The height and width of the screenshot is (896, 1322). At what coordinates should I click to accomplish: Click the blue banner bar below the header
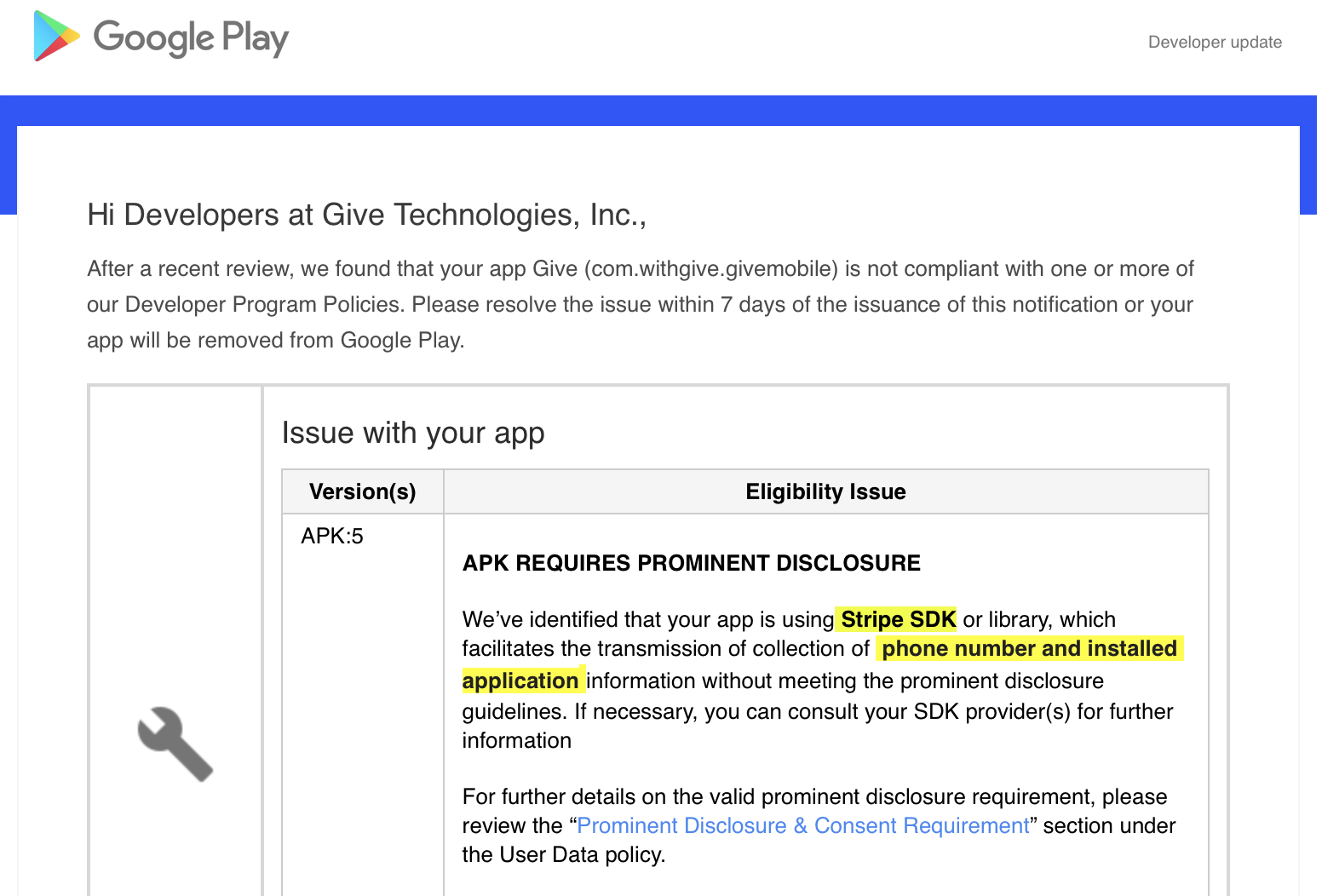click(x=661, y=108)
